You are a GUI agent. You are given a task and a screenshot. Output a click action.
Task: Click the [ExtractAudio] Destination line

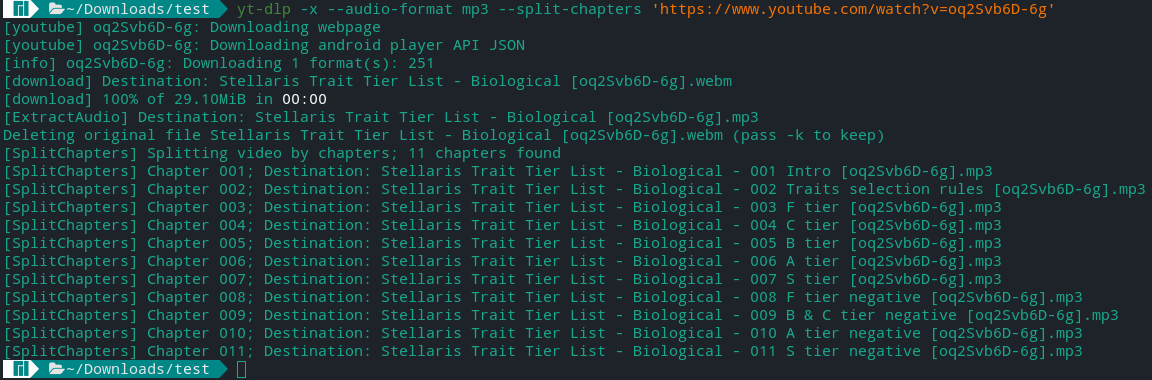[x=381, y=118]
